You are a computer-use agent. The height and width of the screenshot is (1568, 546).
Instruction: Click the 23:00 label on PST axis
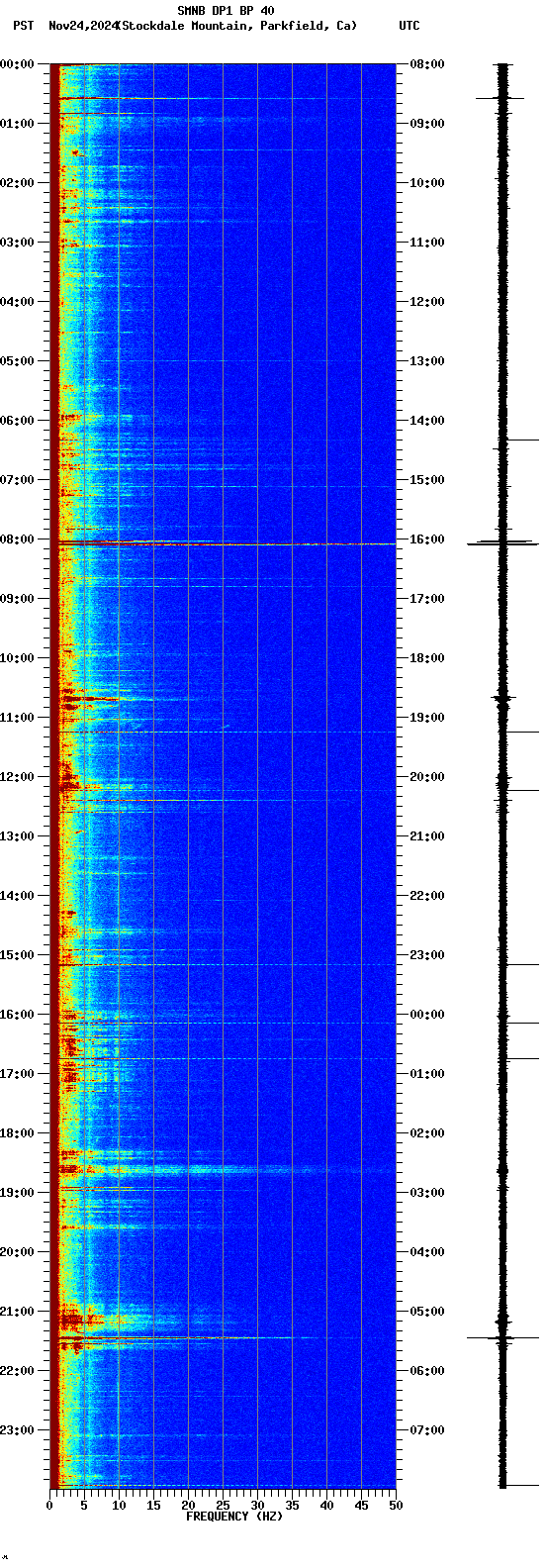click(x=17, y=1430)
